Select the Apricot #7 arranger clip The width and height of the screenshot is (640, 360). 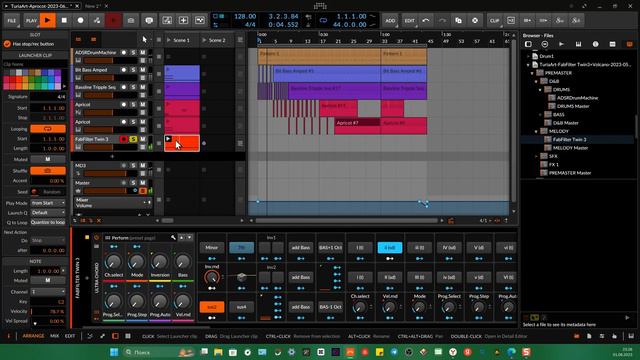point(358,126)
